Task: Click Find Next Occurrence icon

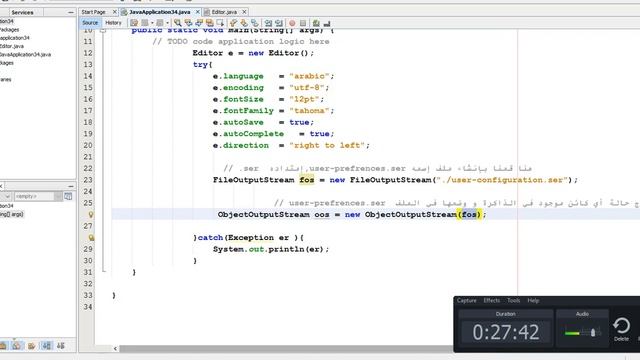Action: (199, 23)
